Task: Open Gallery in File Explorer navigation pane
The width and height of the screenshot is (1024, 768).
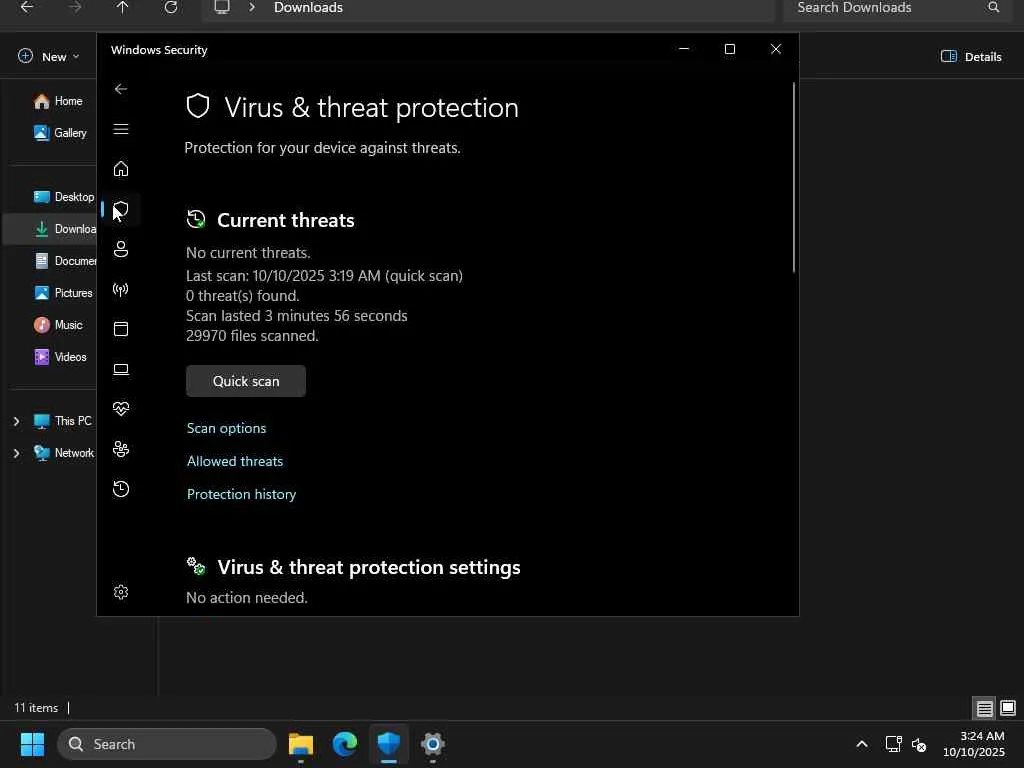Action: pyautogui.click(x=60, y=133)
